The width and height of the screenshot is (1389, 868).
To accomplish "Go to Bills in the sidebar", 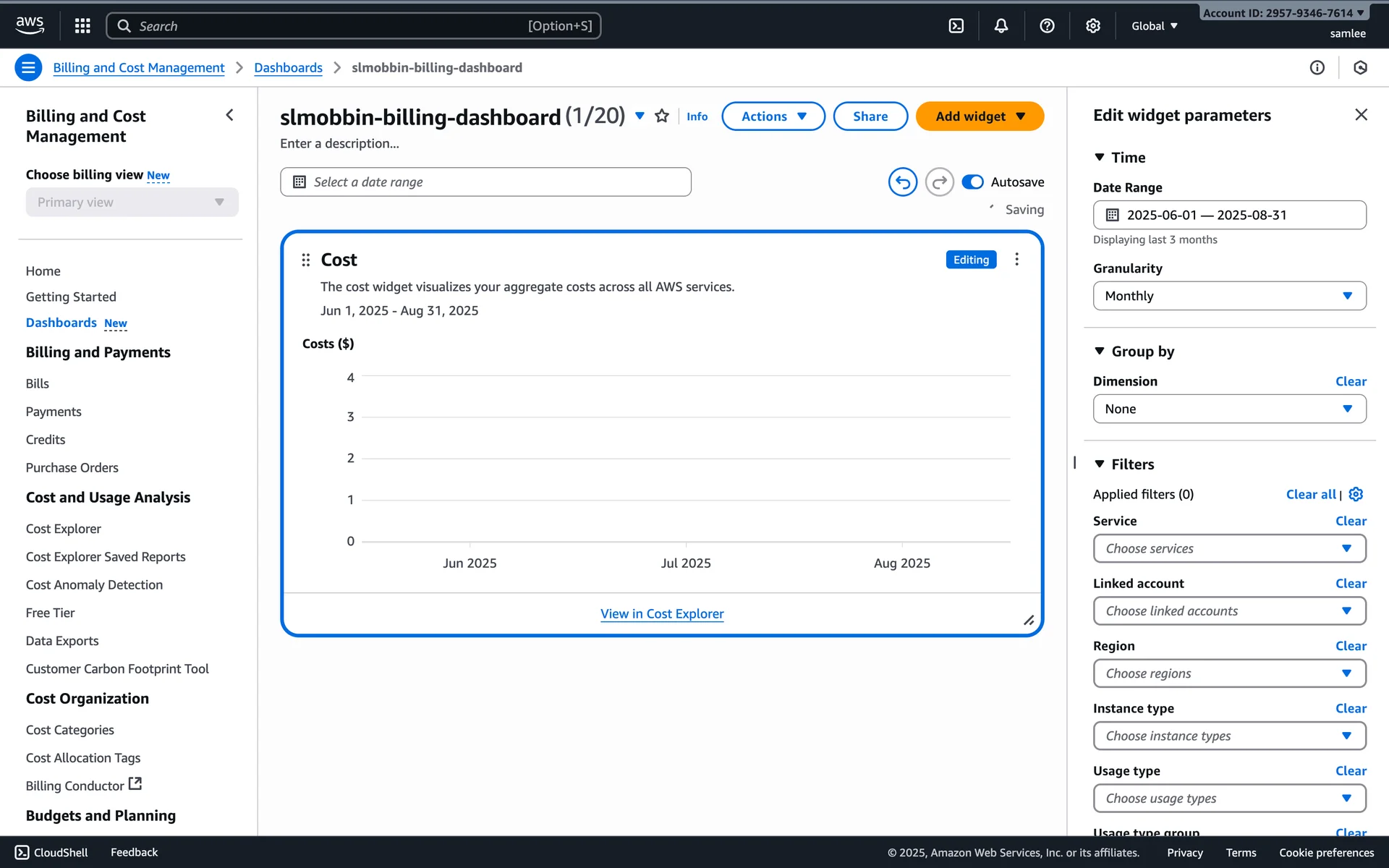I will (38, 383).
